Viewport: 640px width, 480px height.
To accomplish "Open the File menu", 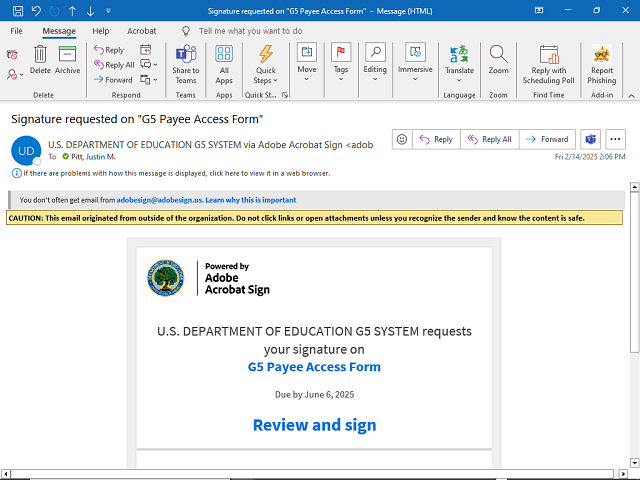I will [16, 31].
